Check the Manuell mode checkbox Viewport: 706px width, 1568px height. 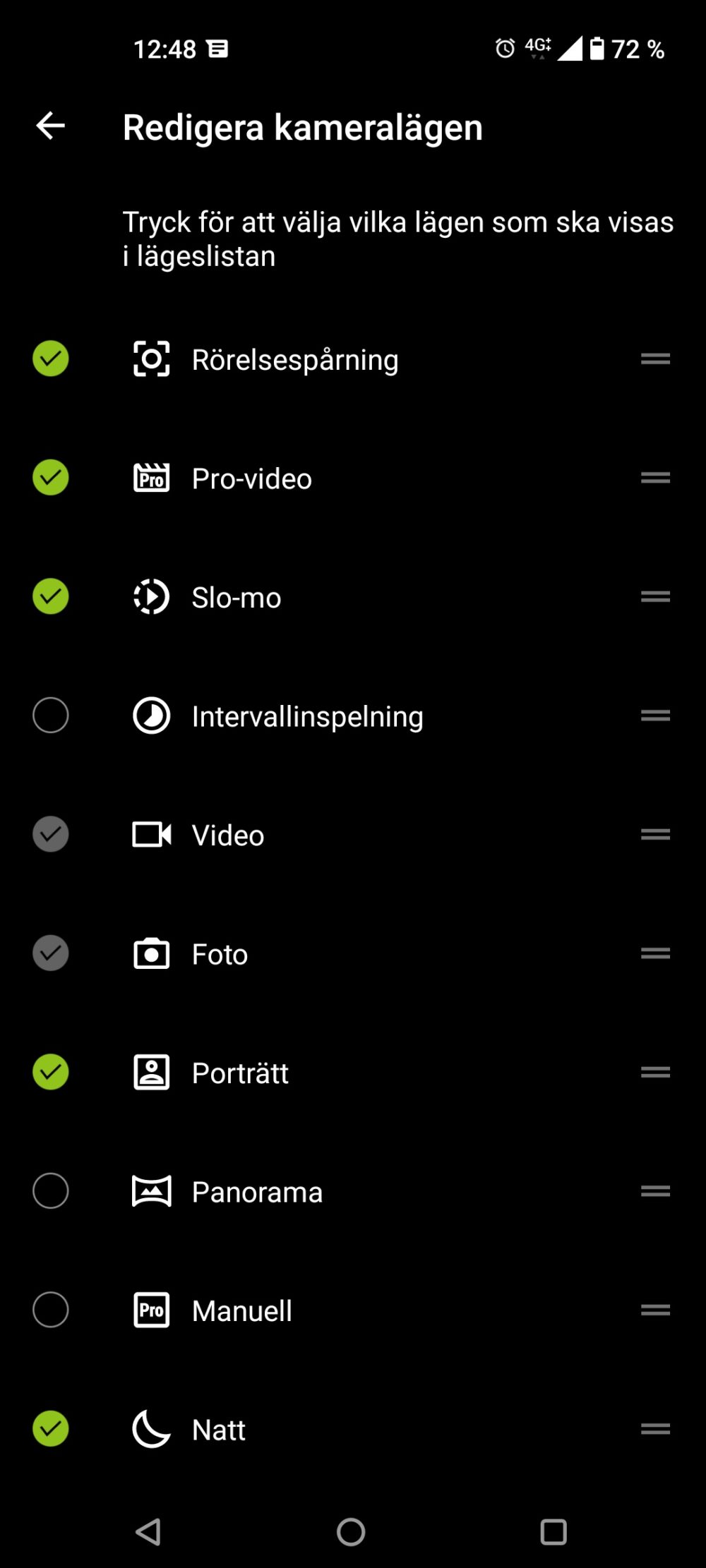pyautogui.click(x=51, y=1310)
